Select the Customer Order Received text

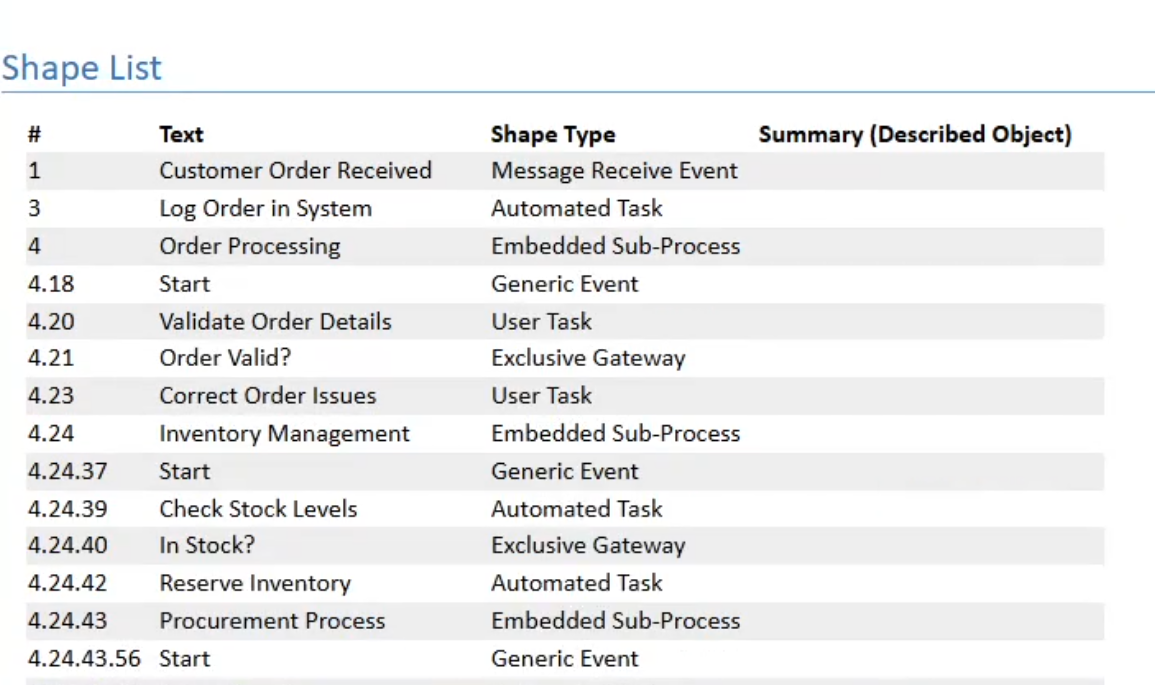coord(295,171)
